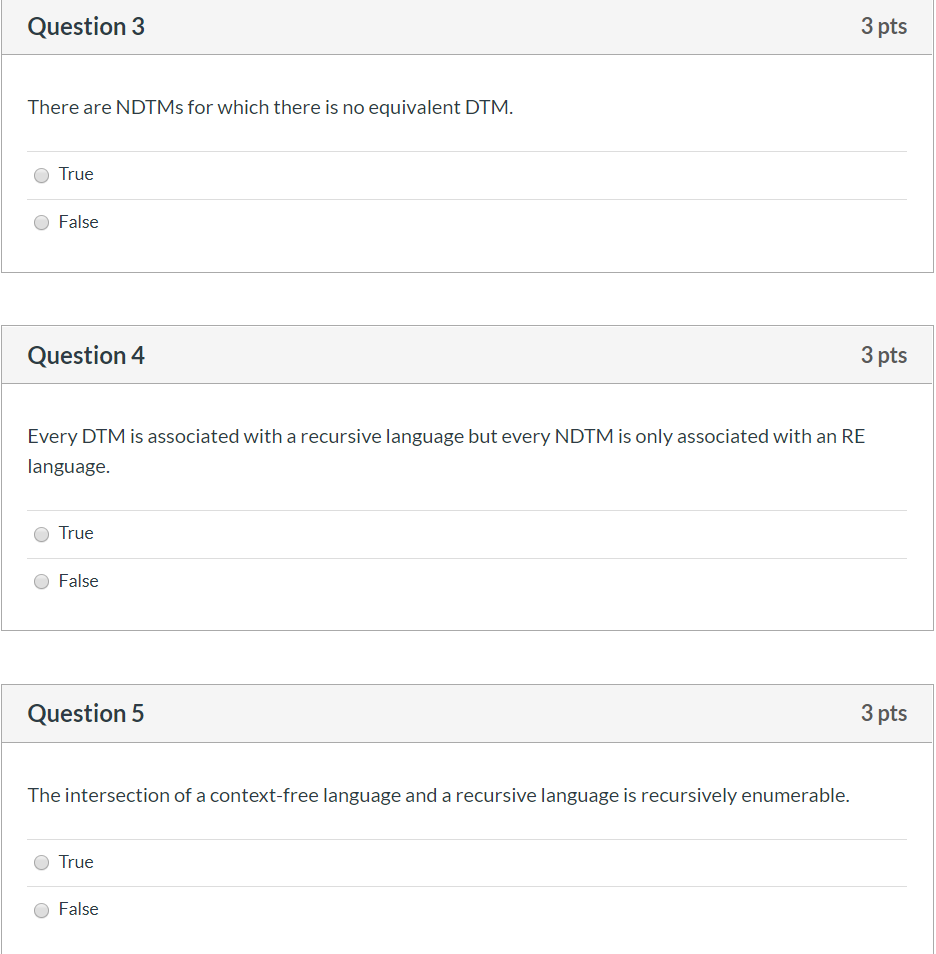Image resolution: width=936 pixels, height=954 pixels.
Task: Click the 3 pts label on Question 4
Action: [884, 355]
